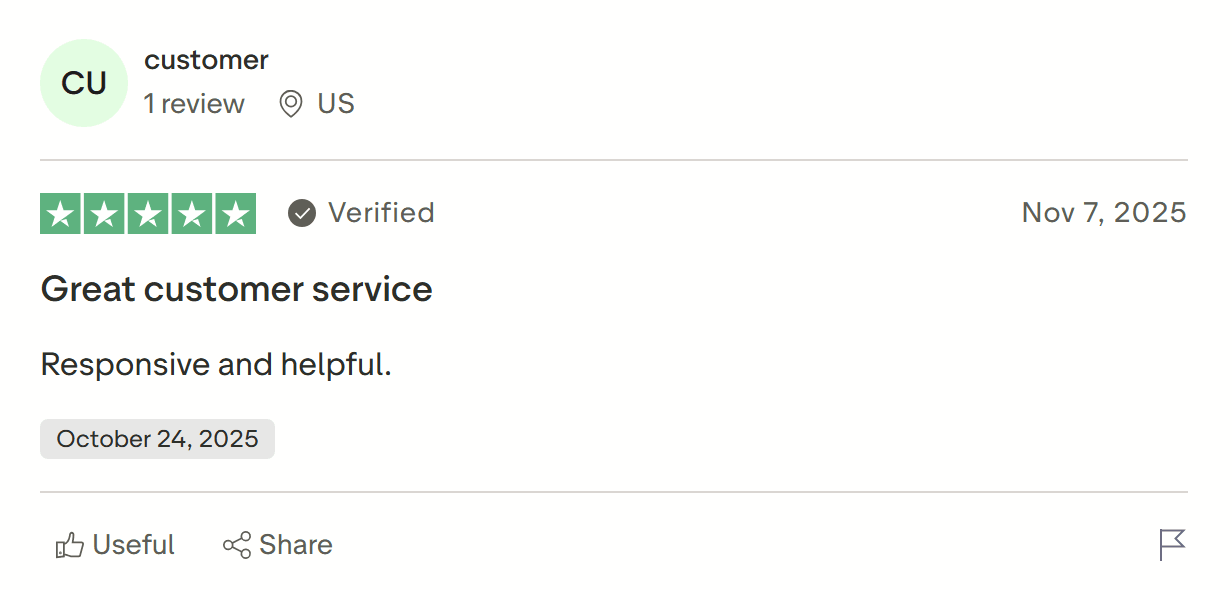Image resolution: width=1232 pixels, height=590 pixels.
Task: Click the middle star of the rating
Action: tap(148, 212)
